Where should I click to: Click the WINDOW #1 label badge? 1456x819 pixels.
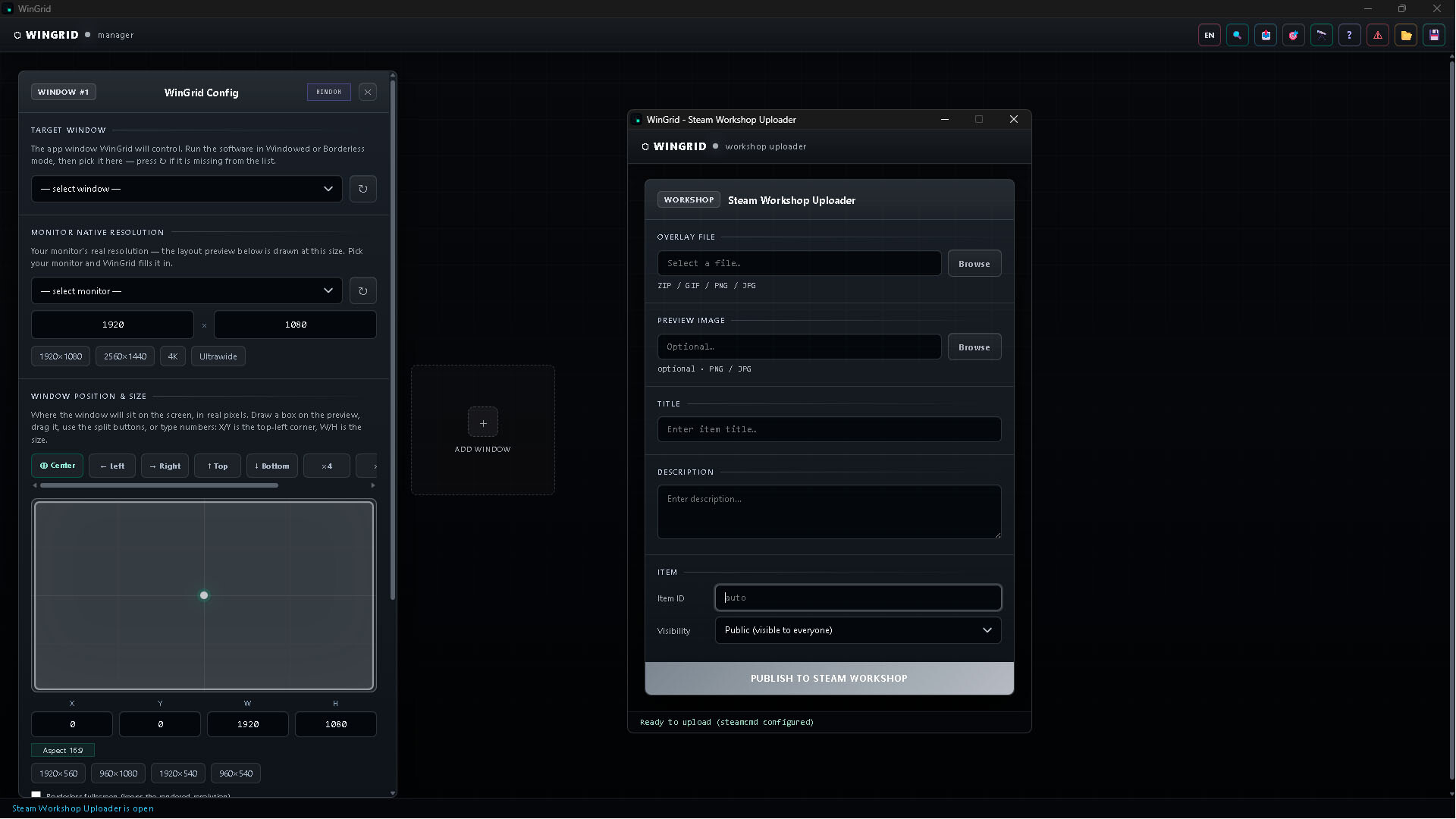[x=63, y=92]
